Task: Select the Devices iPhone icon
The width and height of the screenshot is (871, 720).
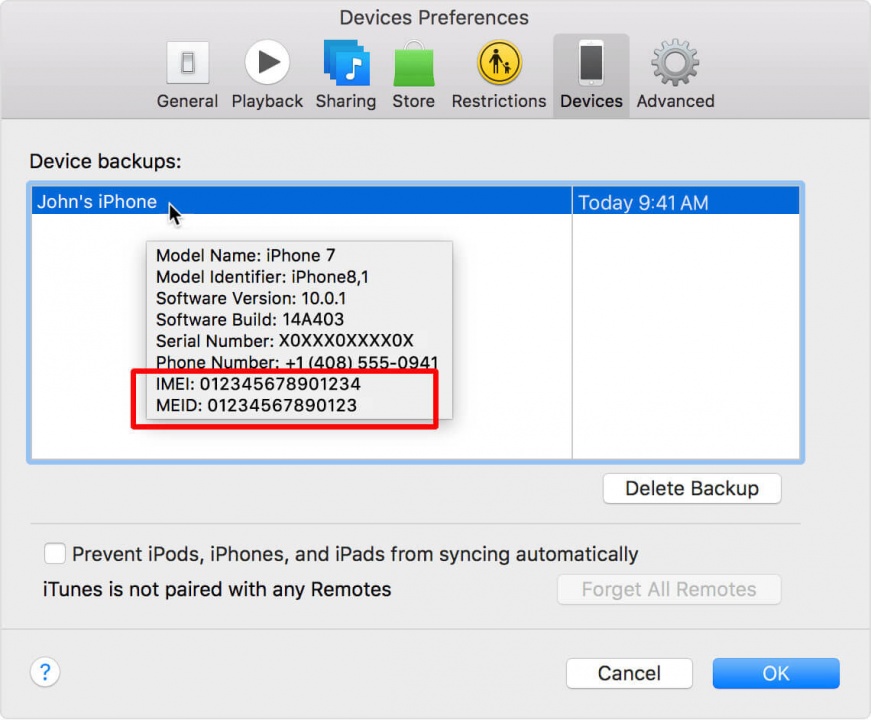Action: coord(591,62)
